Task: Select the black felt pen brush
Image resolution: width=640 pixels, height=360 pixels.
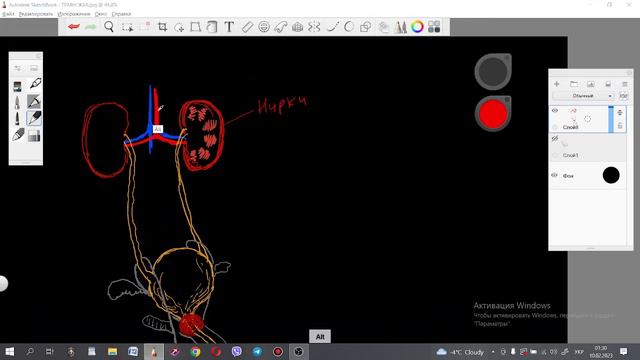Action: [17, 119]
